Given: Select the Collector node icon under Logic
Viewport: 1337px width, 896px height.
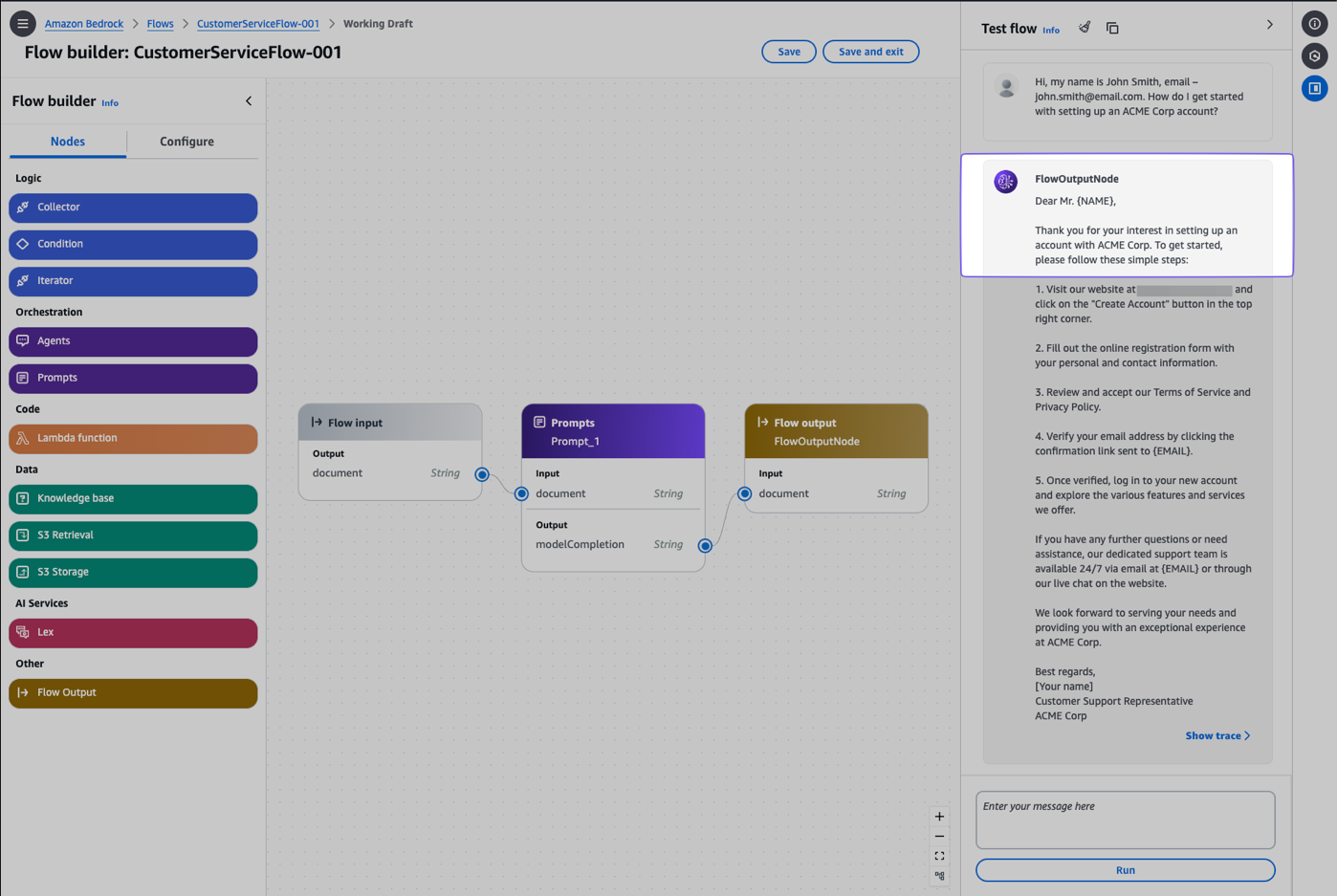Looking at the screenshot, I should [x=23, y=208].
